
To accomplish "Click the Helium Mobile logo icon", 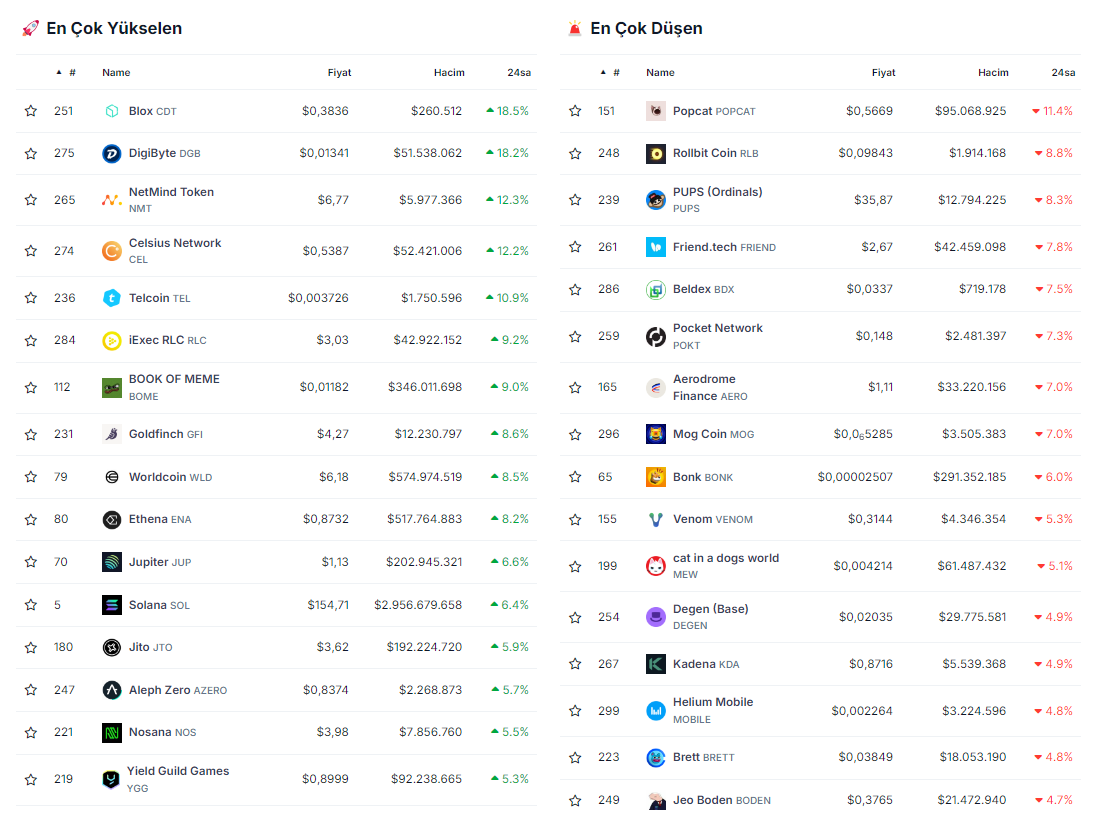I will [655, 711].
